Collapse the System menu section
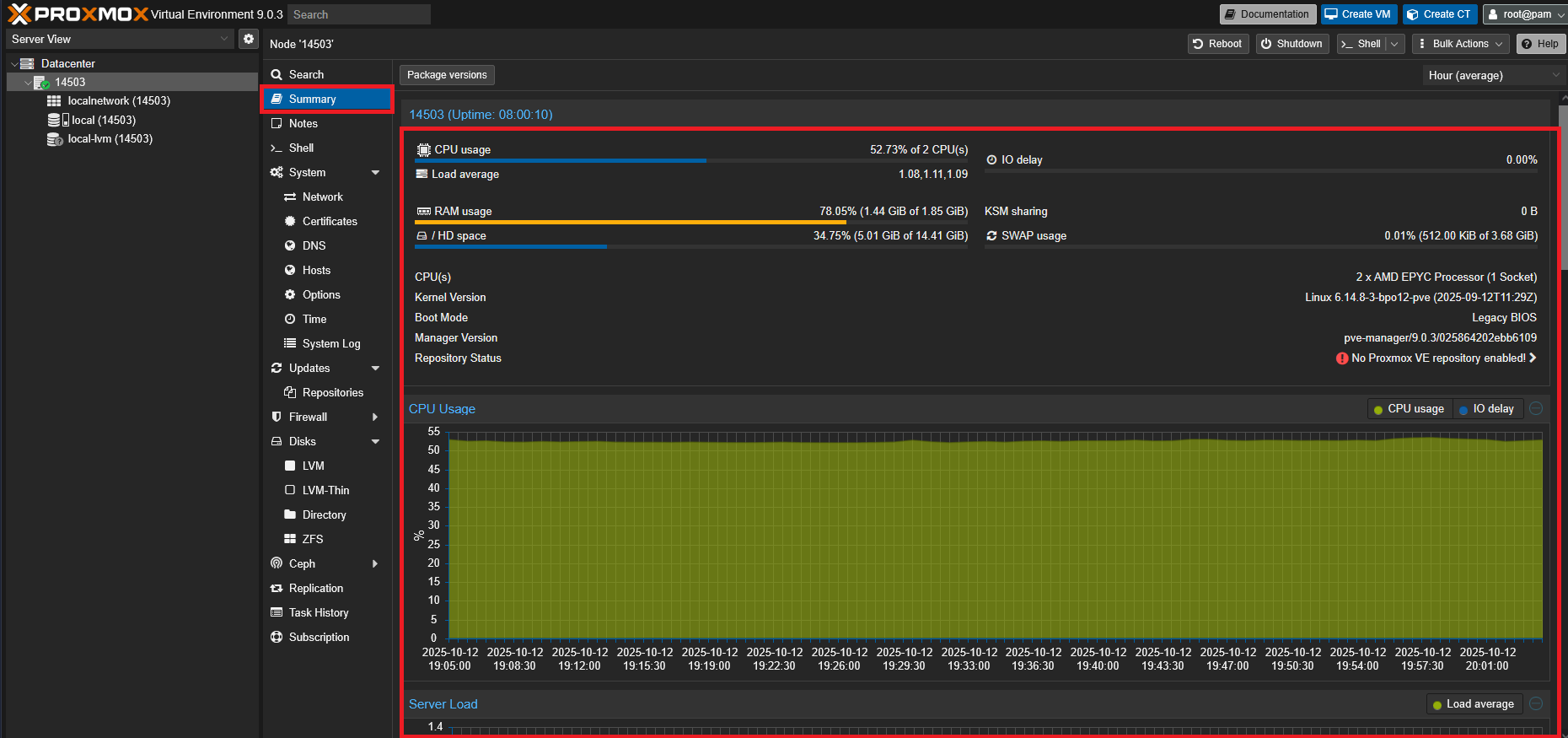 [x=375, y=173]
